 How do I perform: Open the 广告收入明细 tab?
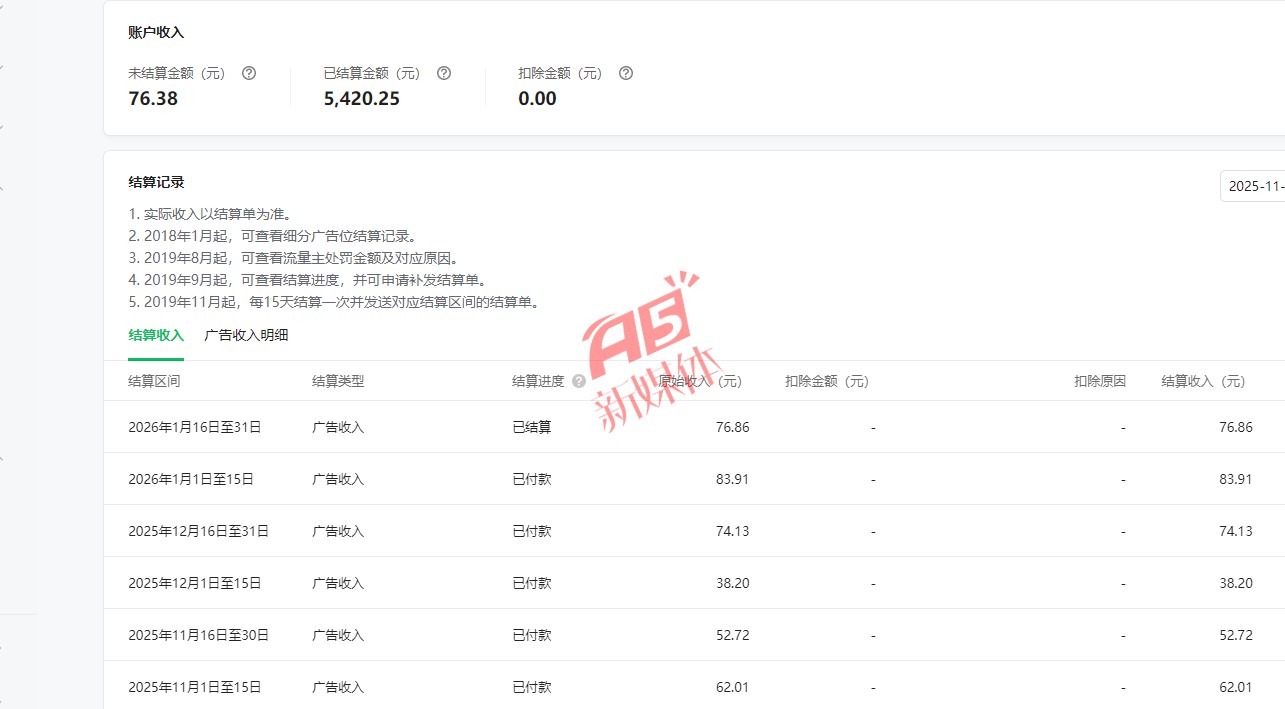(x=246, y=335)
